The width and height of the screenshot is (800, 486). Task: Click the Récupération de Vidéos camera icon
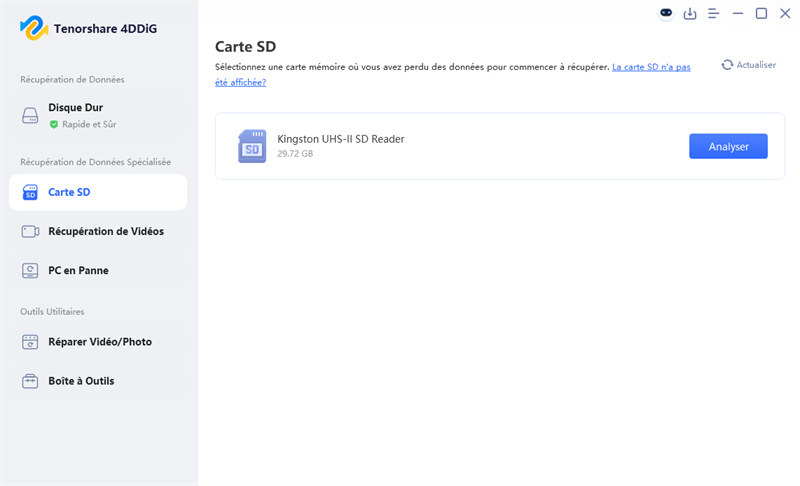(30, 232)
